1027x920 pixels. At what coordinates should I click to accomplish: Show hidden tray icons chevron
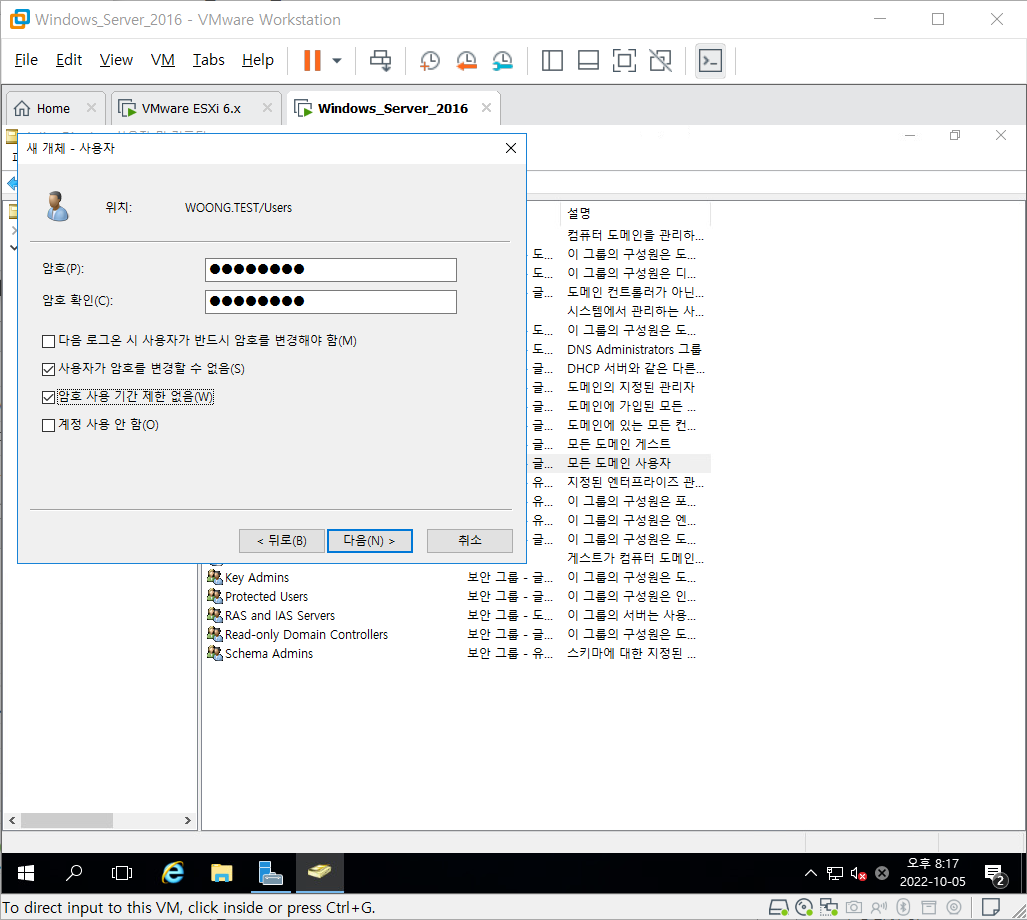pos(811,873)
